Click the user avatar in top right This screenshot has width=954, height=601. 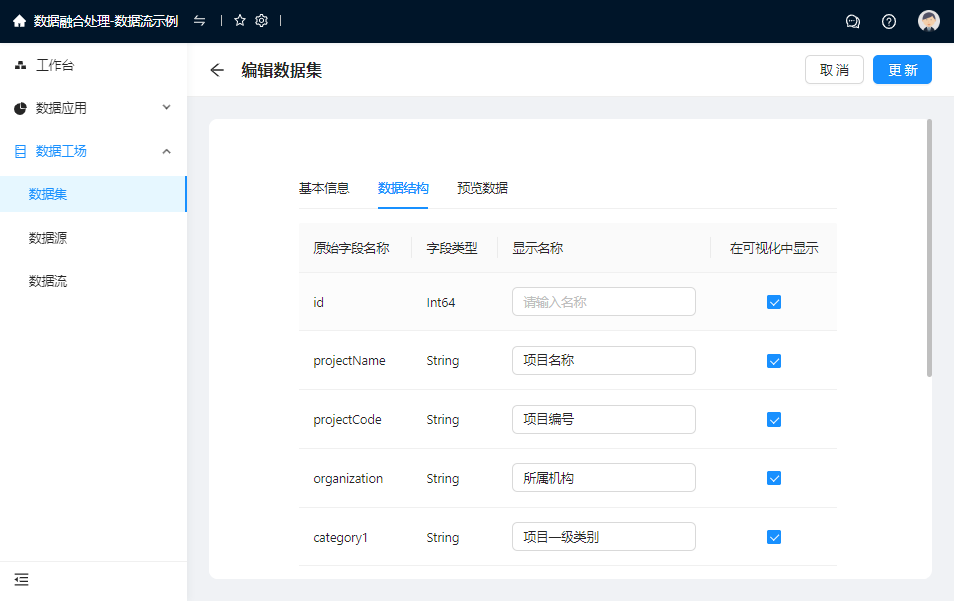[x=929, y=21]
